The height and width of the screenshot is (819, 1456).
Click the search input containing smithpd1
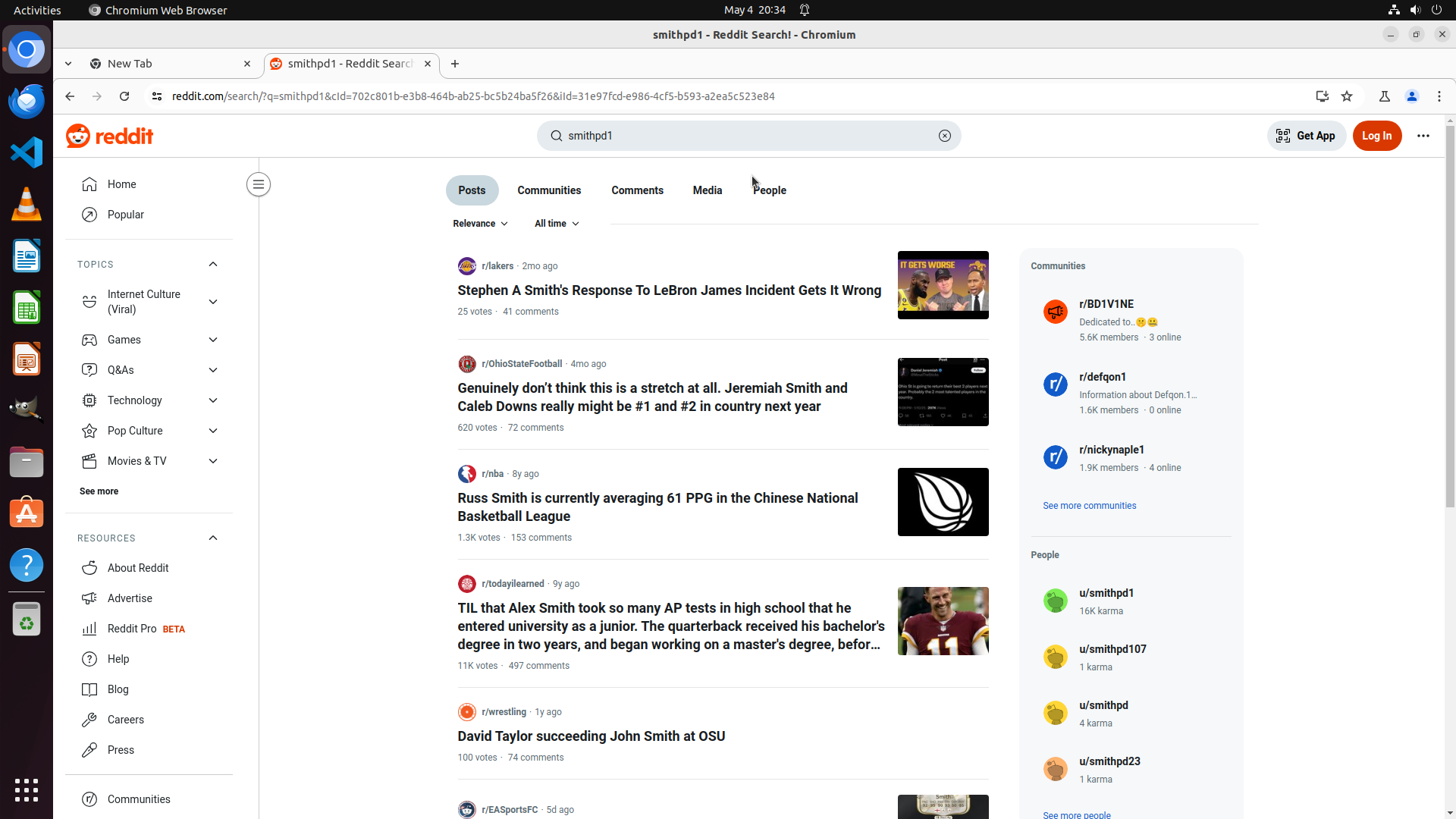pos(749,136)
